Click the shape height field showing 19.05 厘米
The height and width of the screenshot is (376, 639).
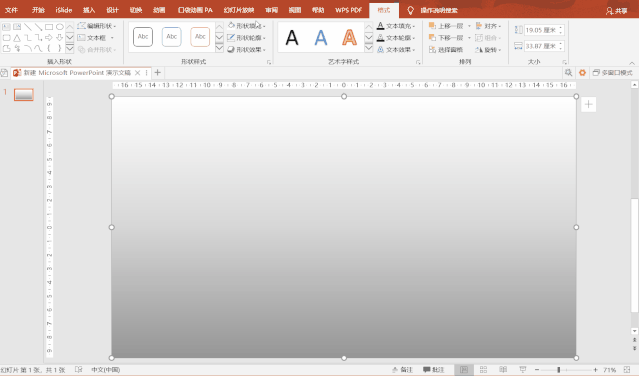(x=544, y=30)
